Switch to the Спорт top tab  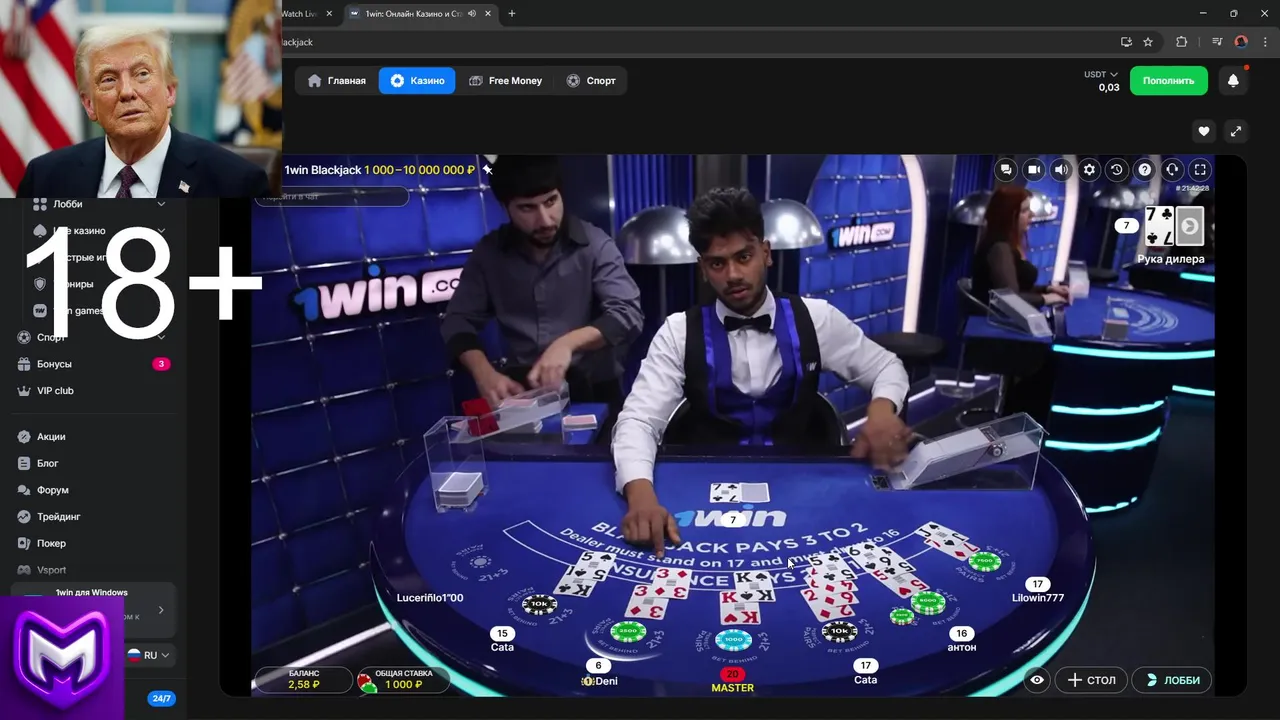[591, 81]
